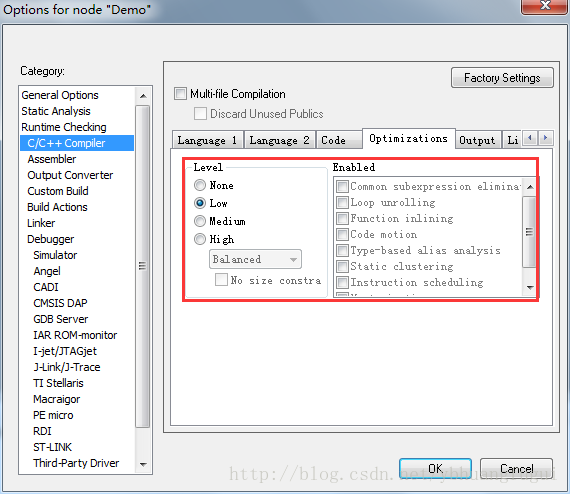Toggle Code motion checkbox
Image resolution: width=570 pixels, height=494 pixels.
(x=342, y=234)
